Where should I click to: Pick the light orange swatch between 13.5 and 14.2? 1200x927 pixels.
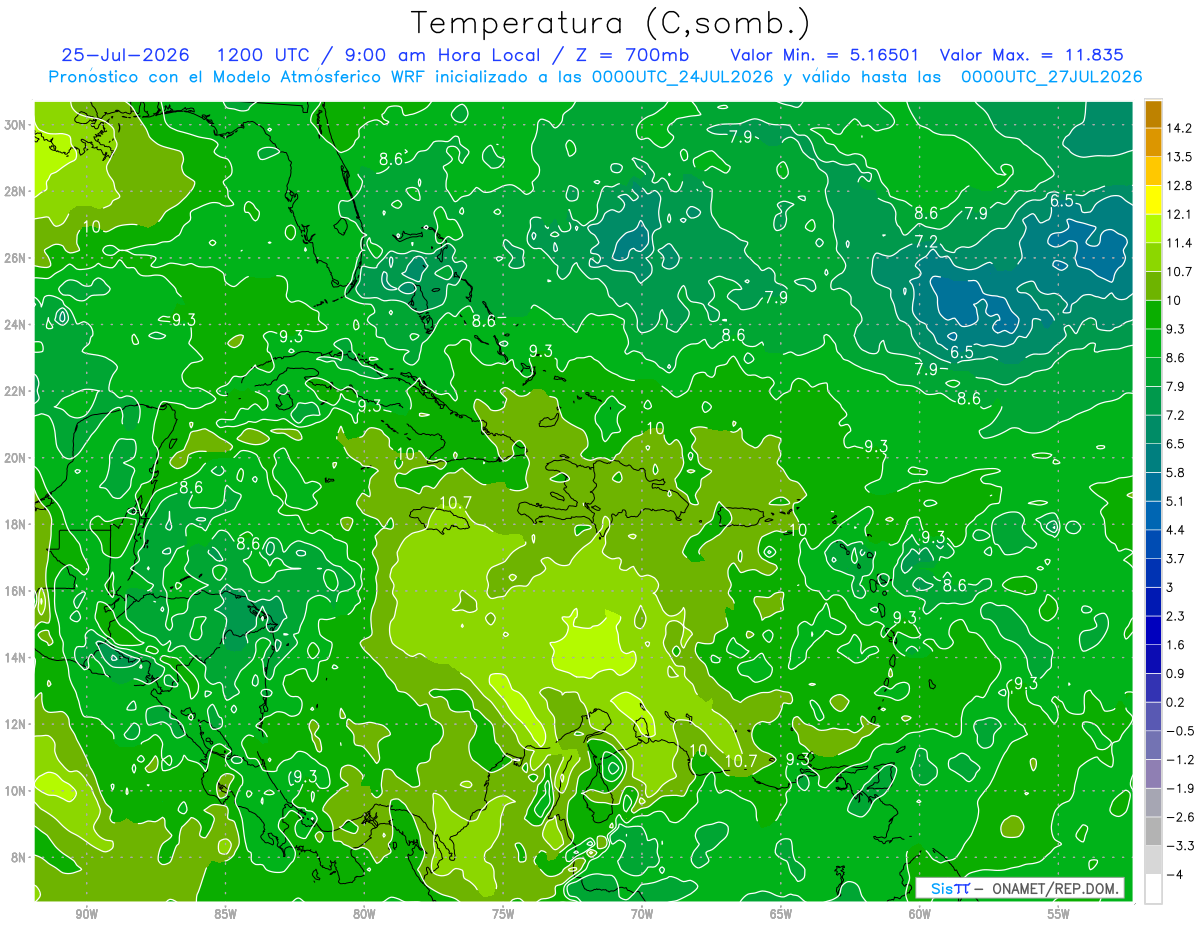pos(1153,143)
